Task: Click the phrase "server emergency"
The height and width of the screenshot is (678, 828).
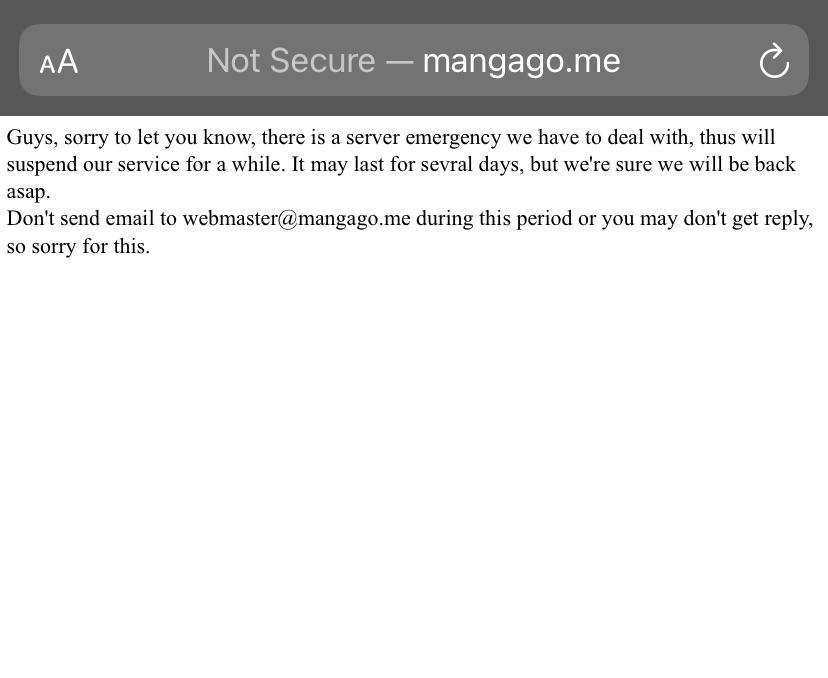Action: point(423,137)
